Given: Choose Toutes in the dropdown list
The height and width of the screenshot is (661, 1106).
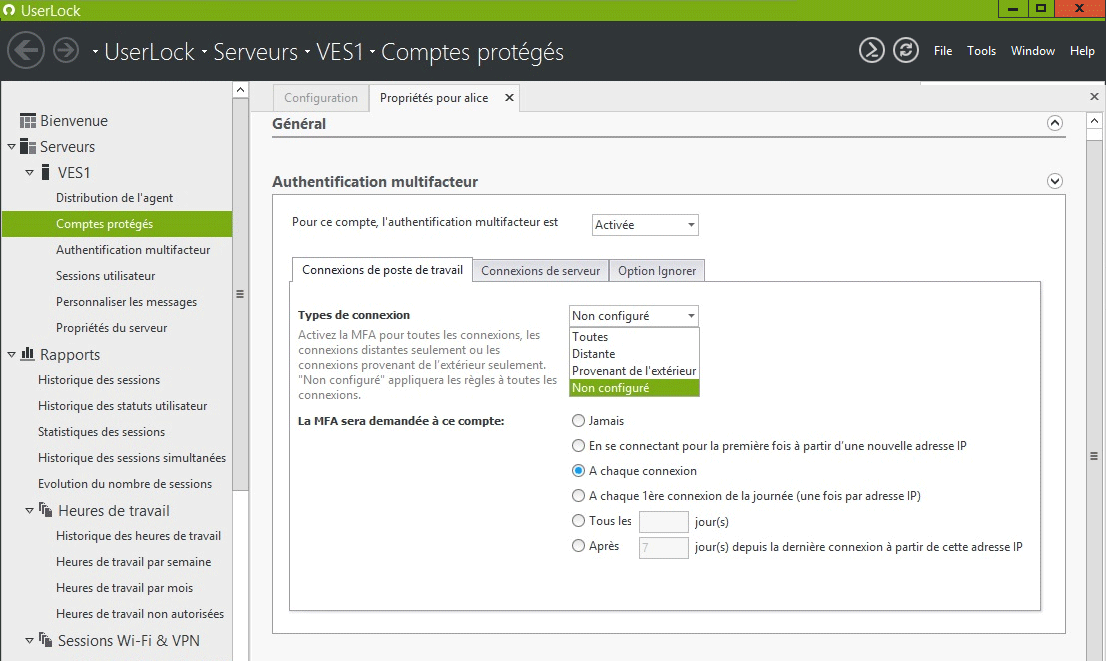Looking at the screenshot, I should pos(634,336).
